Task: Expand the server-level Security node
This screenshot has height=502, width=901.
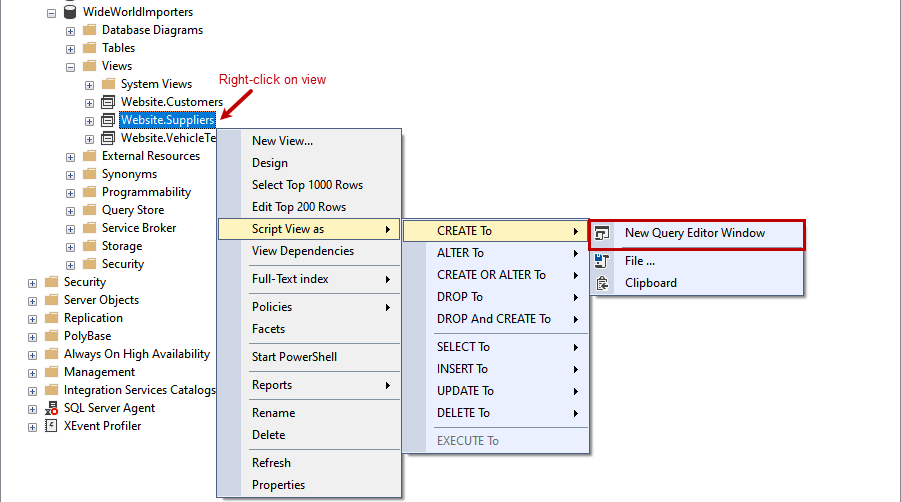Action: (32, 283)
